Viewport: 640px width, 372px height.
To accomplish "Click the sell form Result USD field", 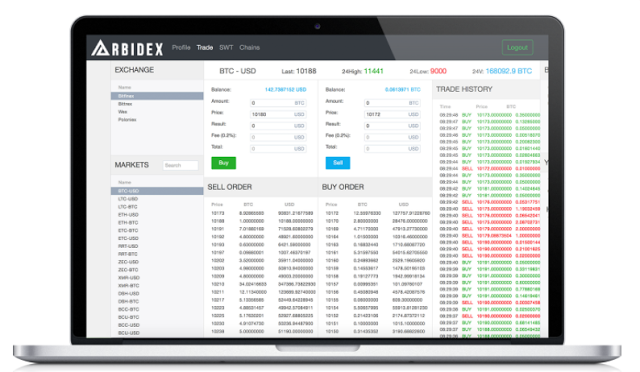I will tap(392, 126).
